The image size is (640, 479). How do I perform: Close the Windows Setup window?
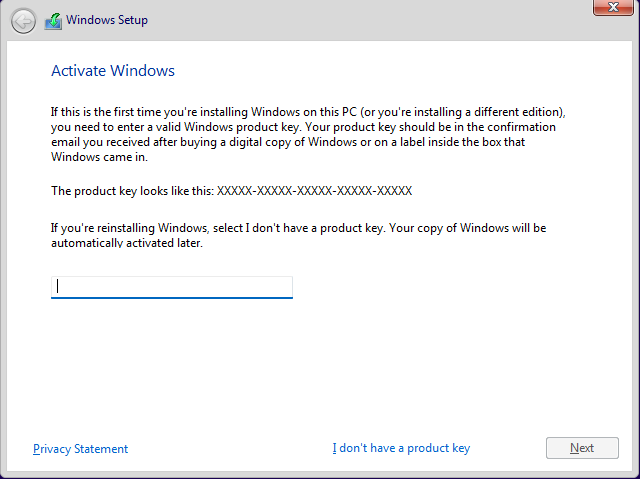tap(611, 9)
